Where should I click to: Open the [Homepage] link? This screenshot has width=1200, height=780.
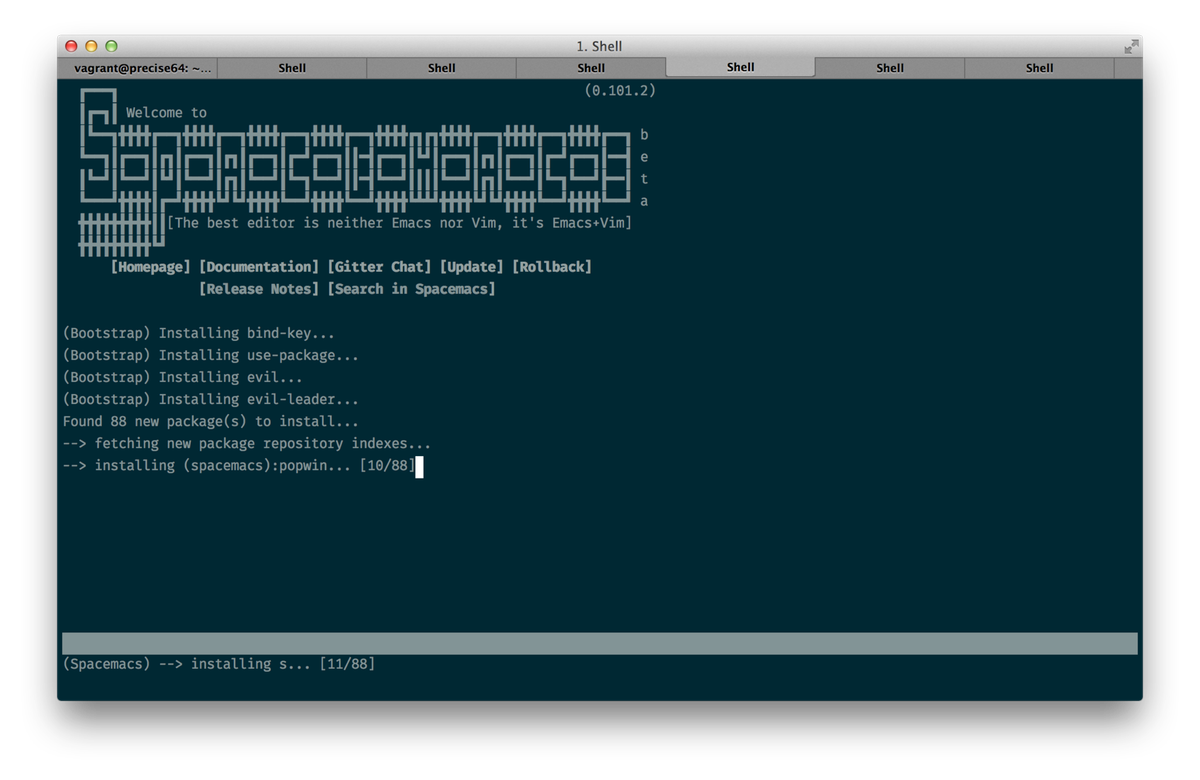pyautogui.click(x=150, y=267)
